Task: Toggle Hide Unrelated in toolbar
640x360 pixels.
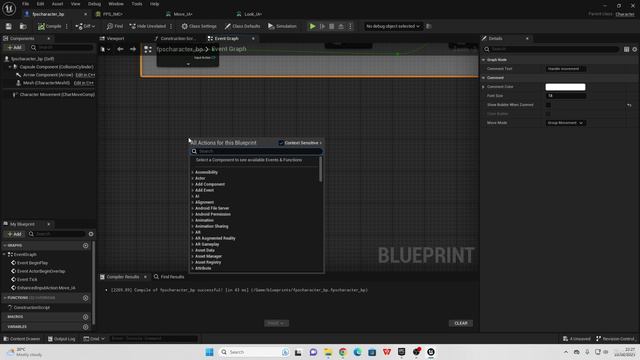Action: 148,26
